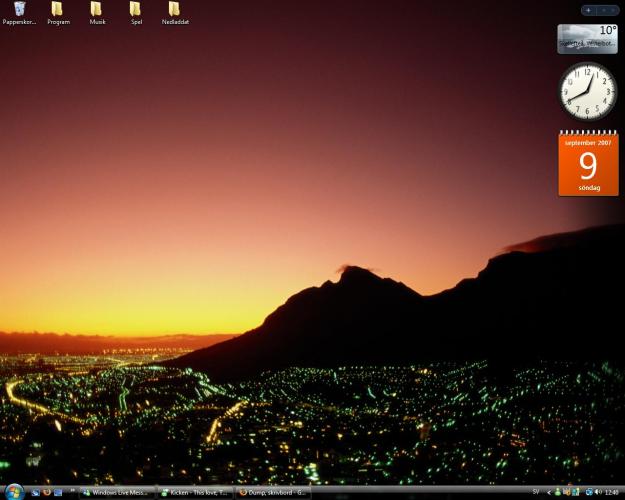Screen dimensions: 625x500
Task: Open the Program folder on desktop
Action: pos(58,10)
